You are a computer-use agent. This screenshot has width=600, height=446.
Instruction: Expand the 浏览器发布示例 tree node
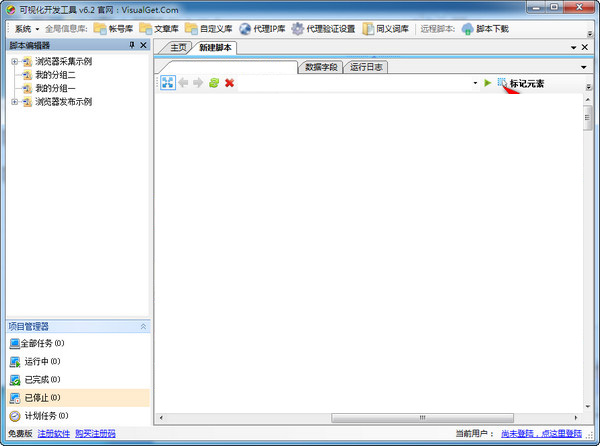point(15,102)
